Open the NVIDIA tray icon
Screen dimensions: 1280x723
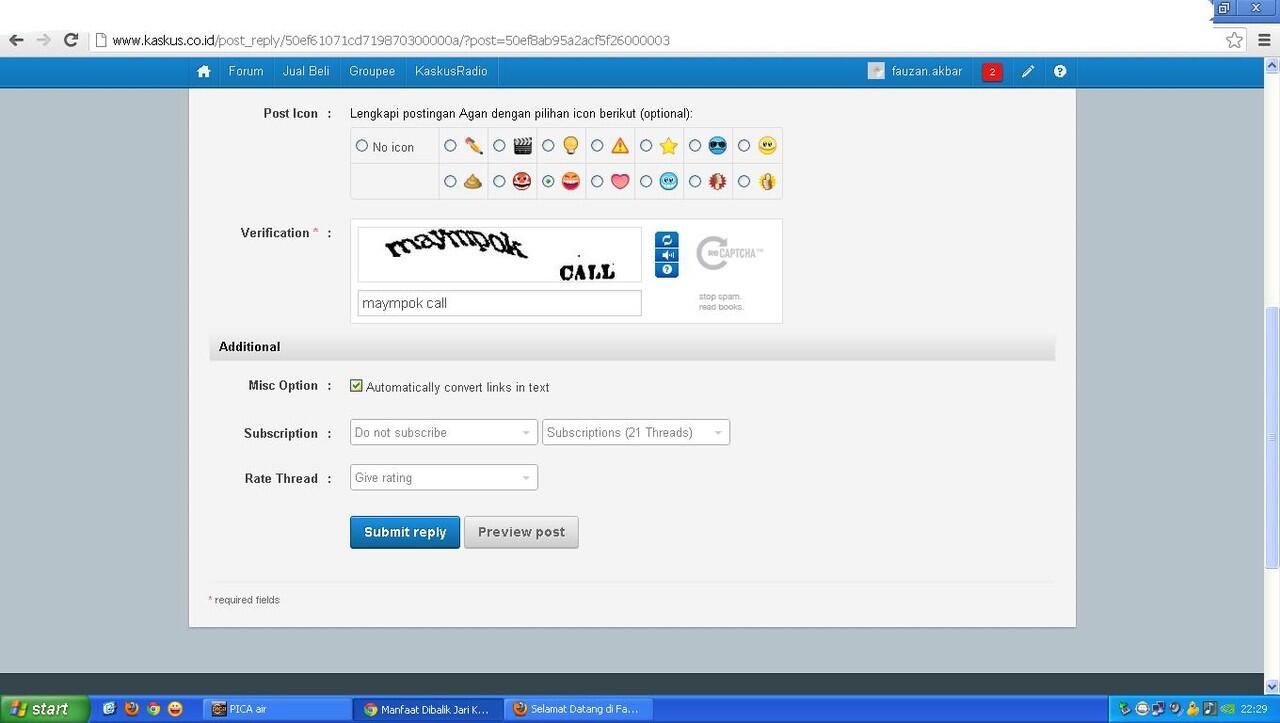1226,709
